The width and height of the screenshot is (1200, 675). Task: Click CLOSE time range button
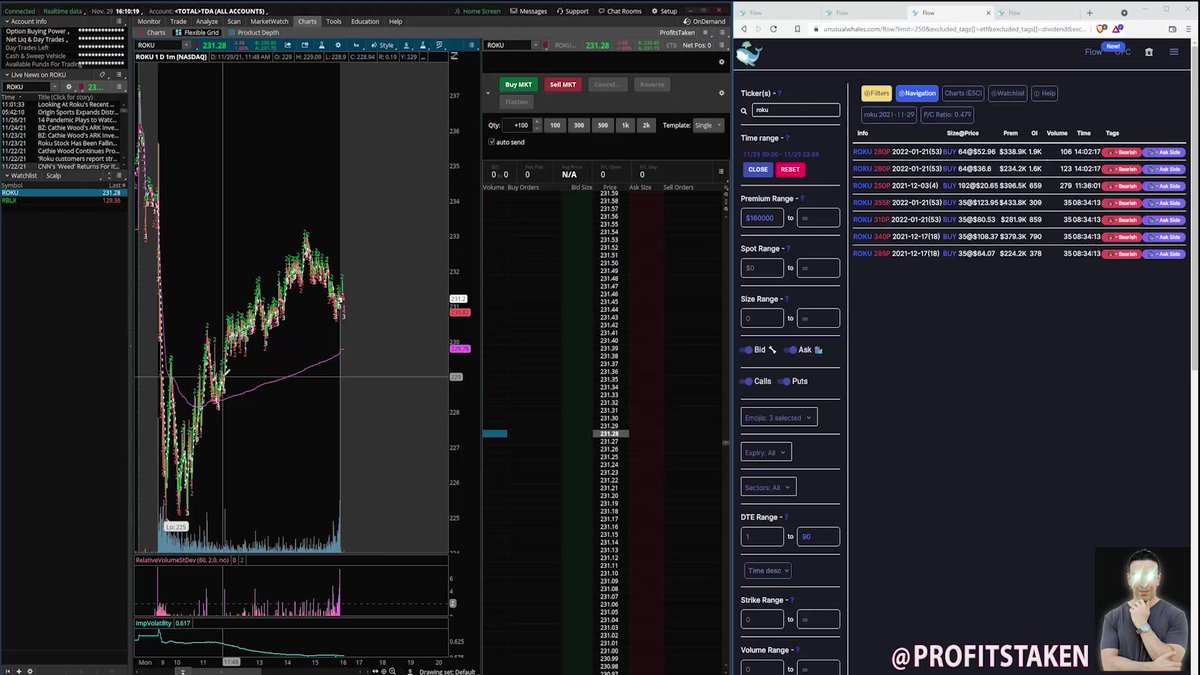(x=758, y=169)
